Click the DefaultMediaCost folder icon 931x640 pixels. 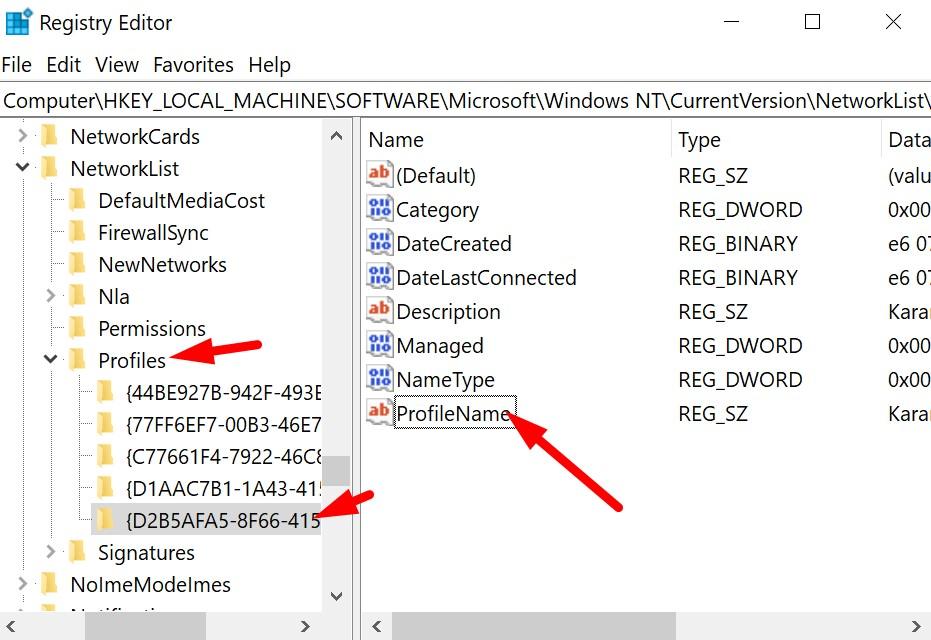[x=77, y=200]
